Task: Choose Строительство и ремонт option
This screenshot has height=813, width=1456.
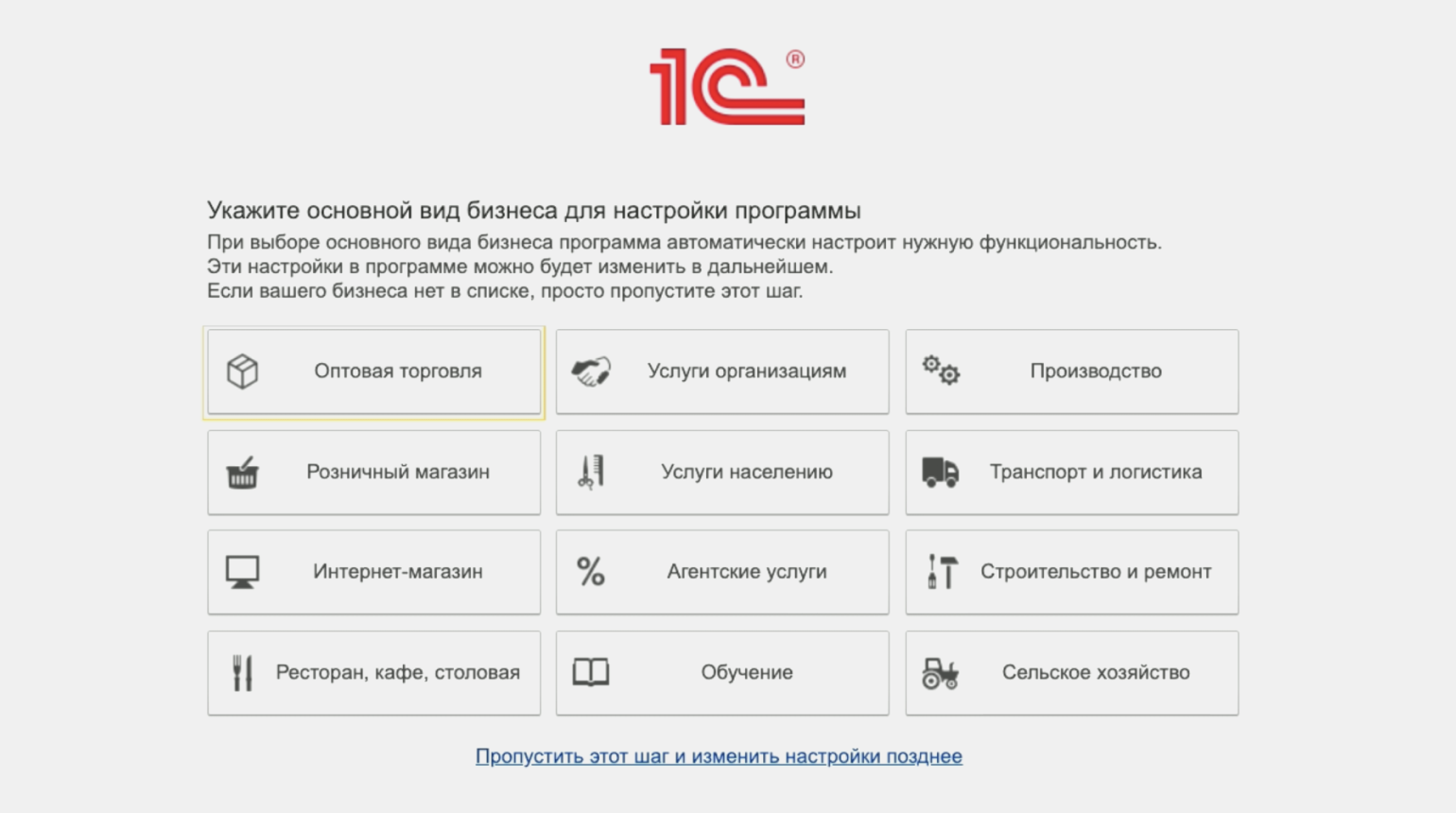Action: (x=1072, y=572)
